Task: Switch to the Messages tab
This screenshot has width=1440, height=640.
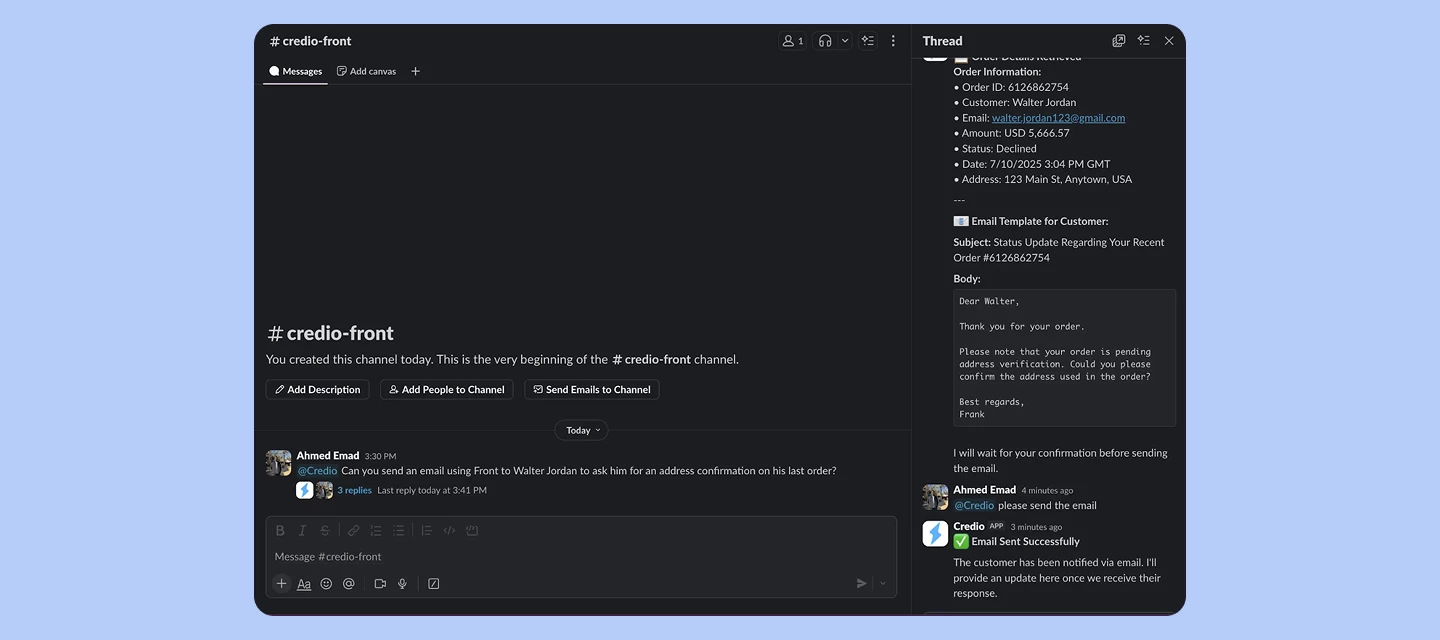Action: click(295, 71)
